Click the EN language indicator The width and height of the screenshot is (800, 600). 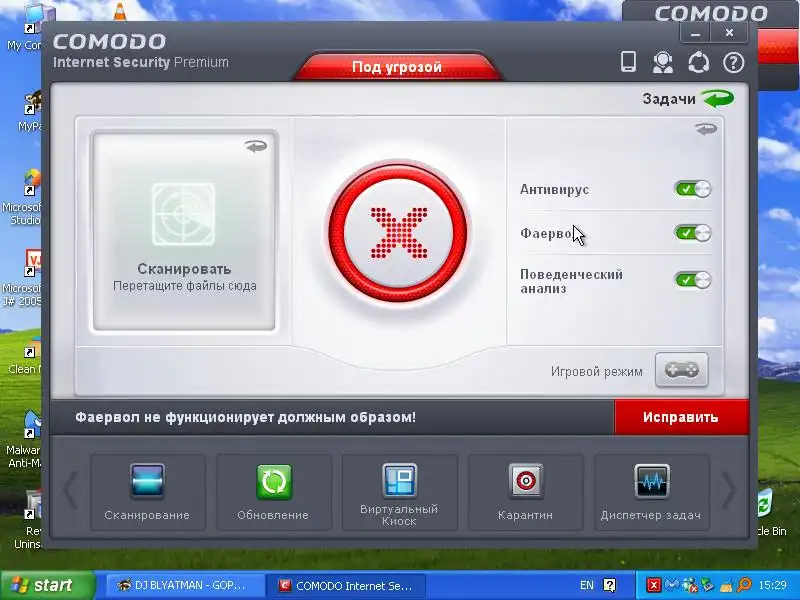coord(587,585)
